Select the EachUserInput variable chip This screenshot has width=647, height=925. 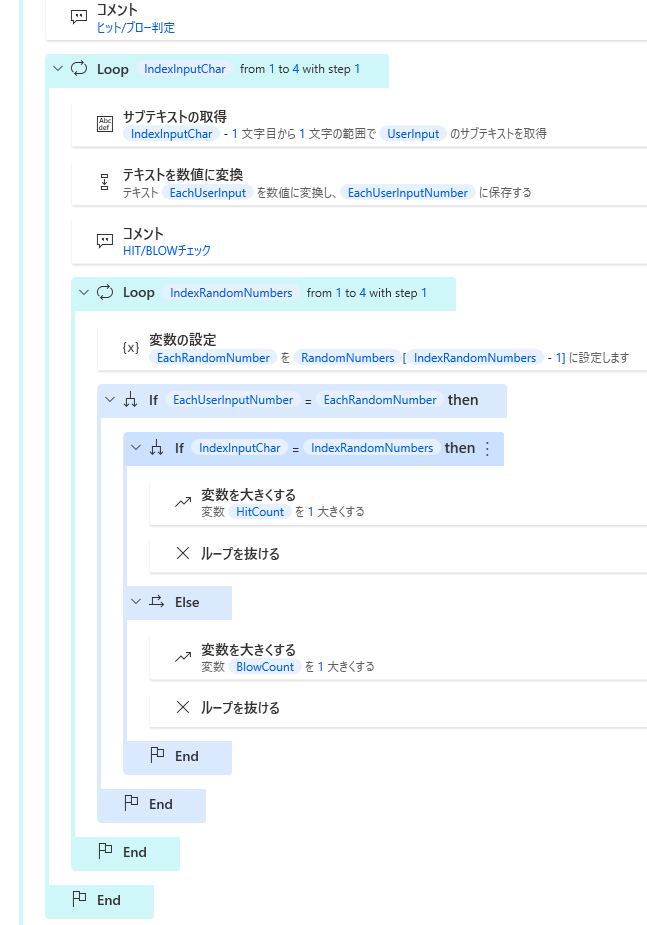(x=208, y=193)
